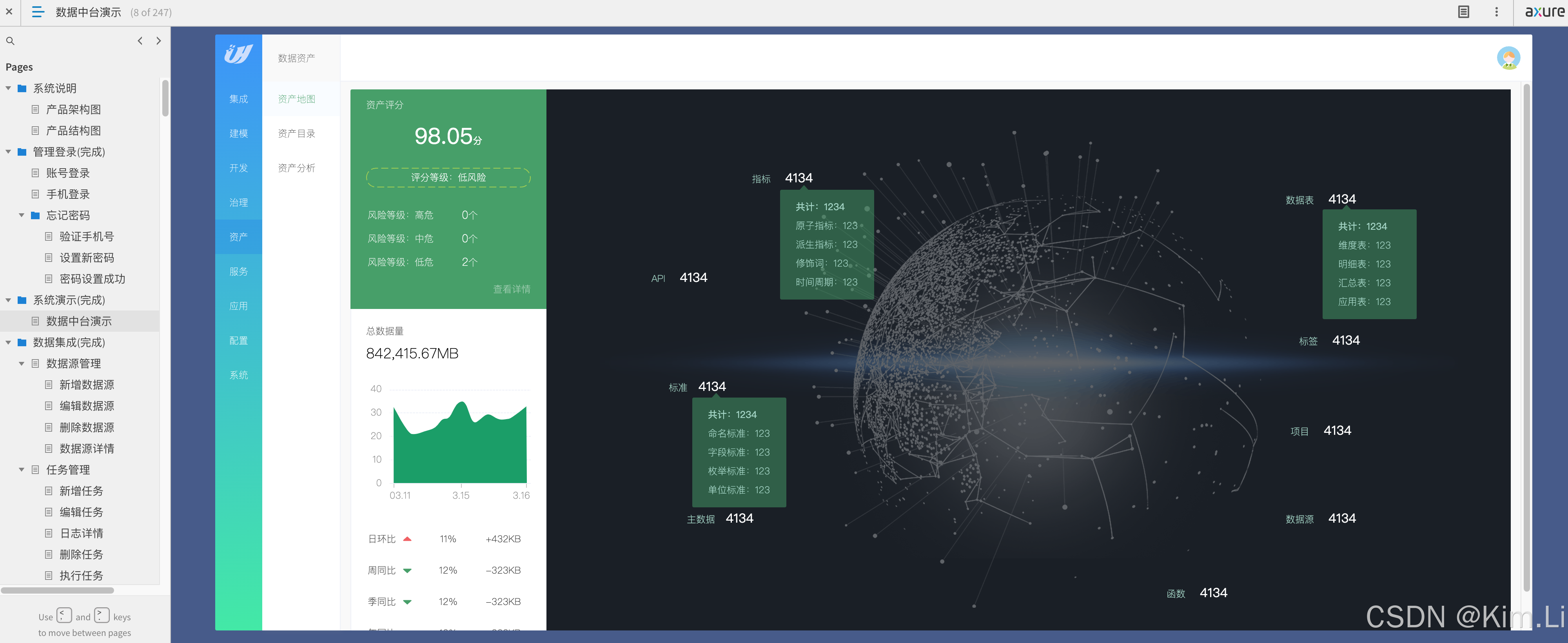
Task: Collapse the 系统说明 folder
Action: 9,88
